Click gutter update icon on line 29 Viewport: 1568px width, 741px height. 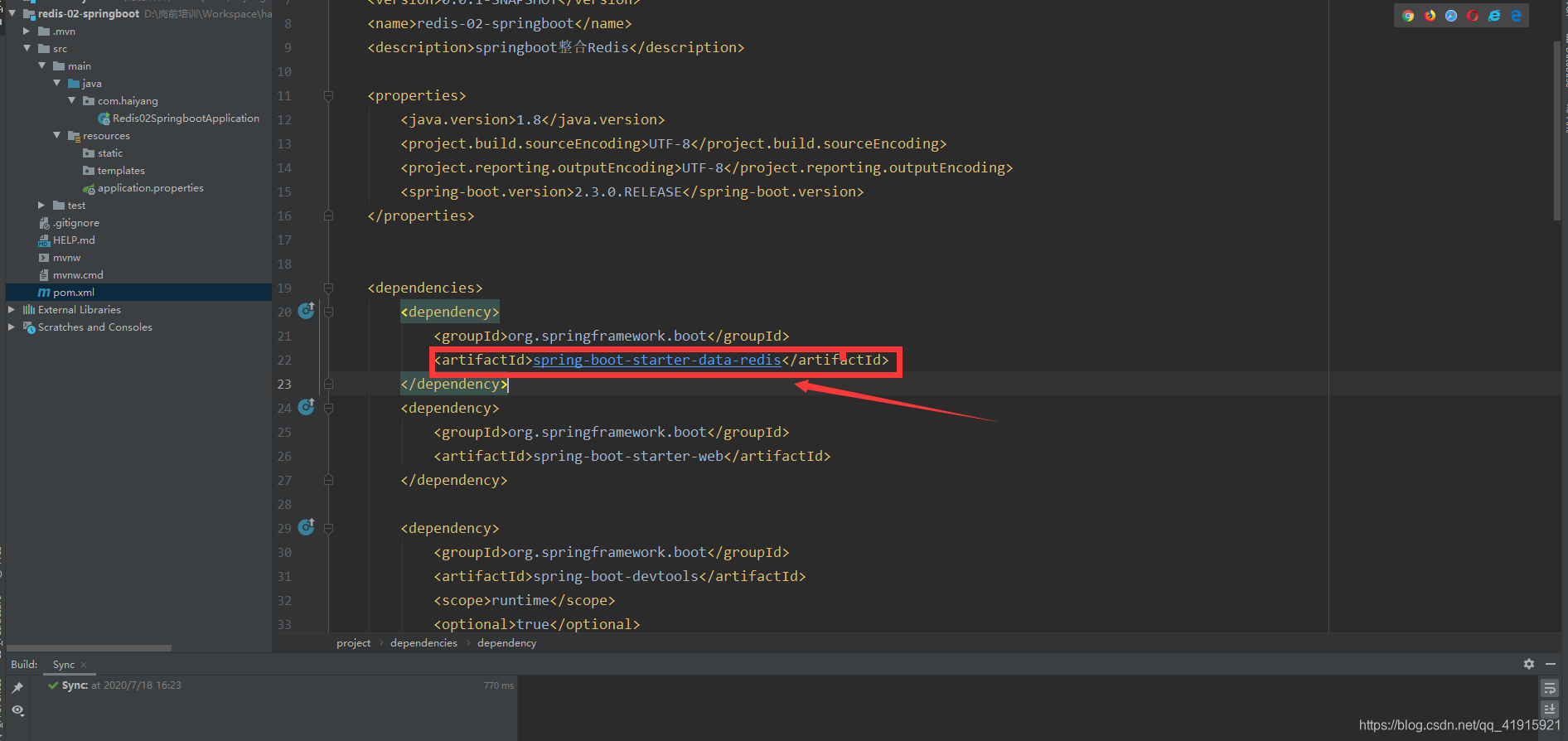[x=307, y=527]
